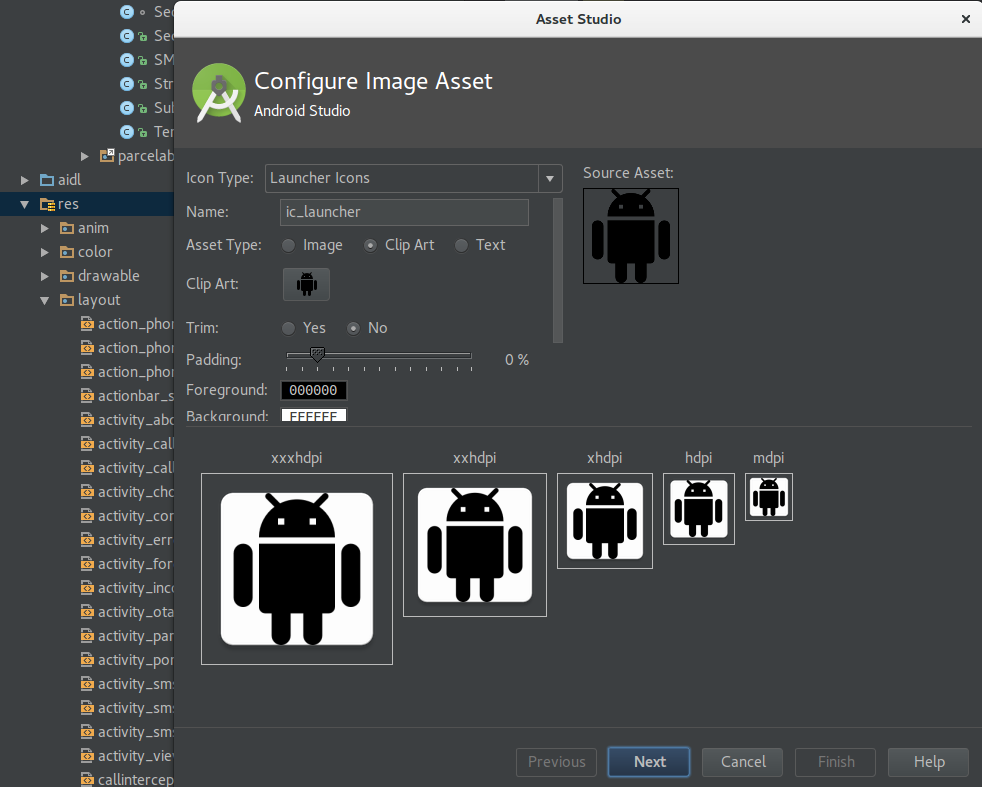Click the Cancel button

742,761
